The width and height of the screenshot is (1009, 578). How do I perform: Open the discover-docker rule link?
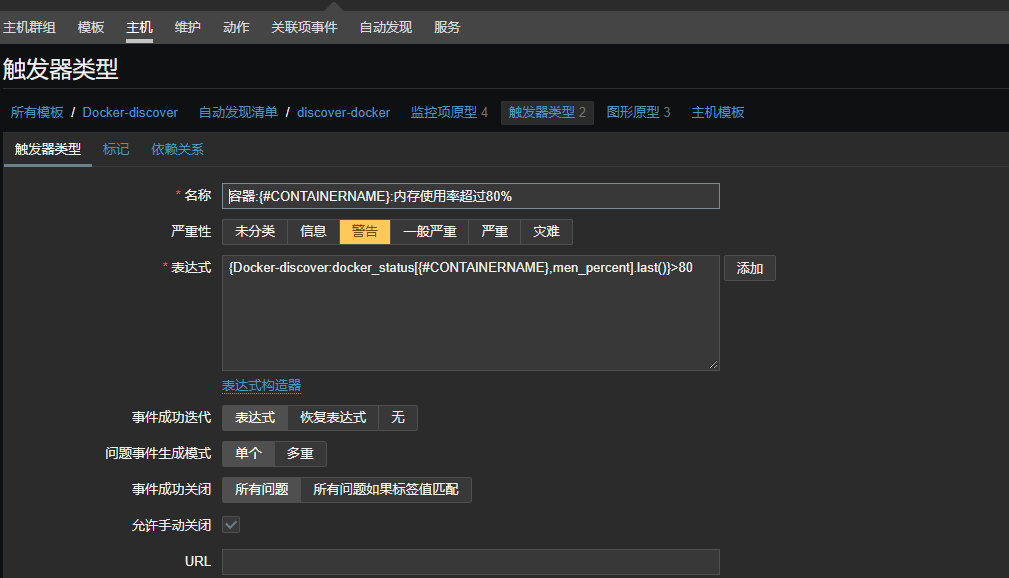click(344, 112)
